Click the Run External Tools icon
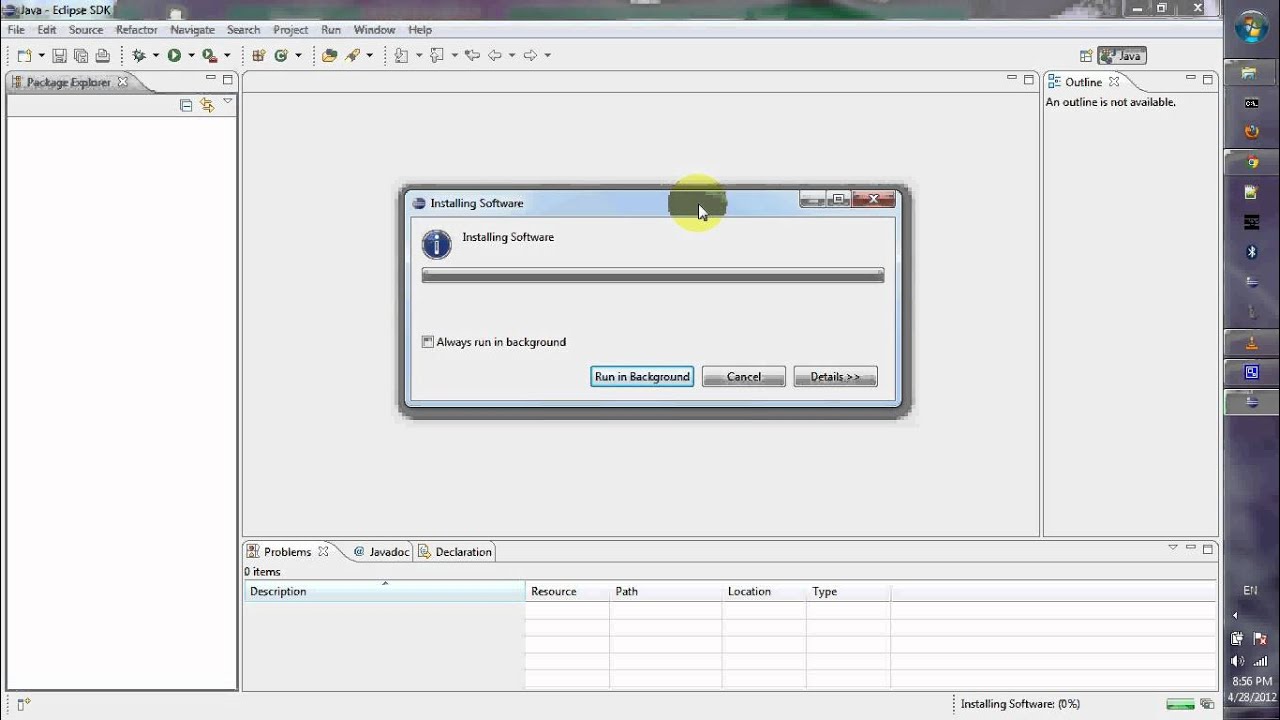1280x720 pixels. tap(209, 56)
